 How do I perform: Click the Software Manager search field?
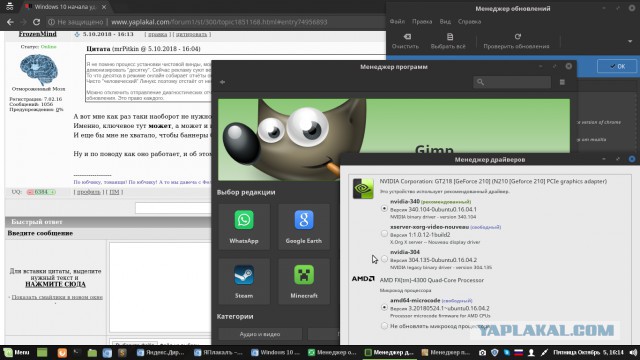(x=512, y=82)
